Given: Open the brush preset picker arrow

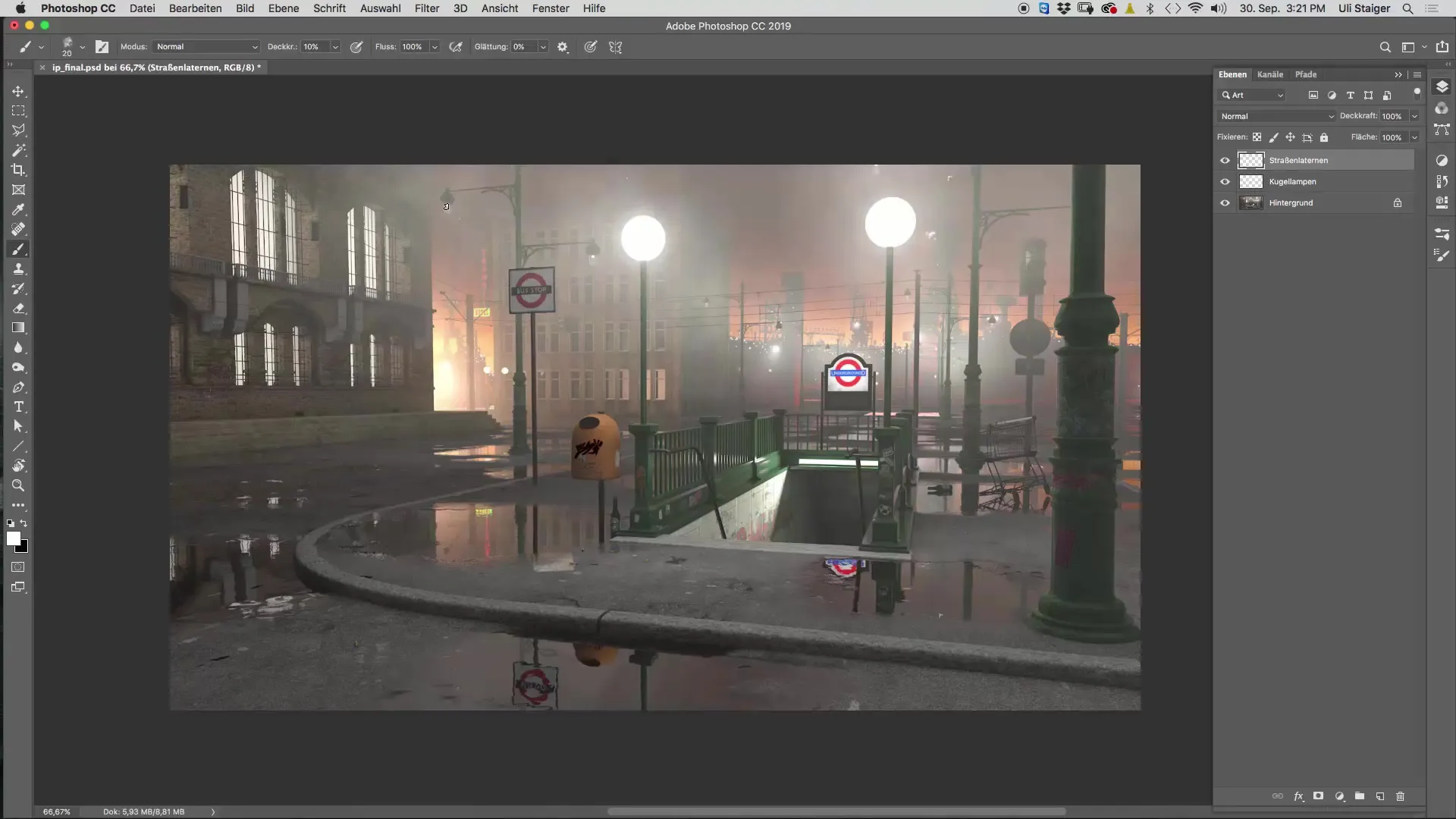Looking at the screenshot, I should pos(82,47).
